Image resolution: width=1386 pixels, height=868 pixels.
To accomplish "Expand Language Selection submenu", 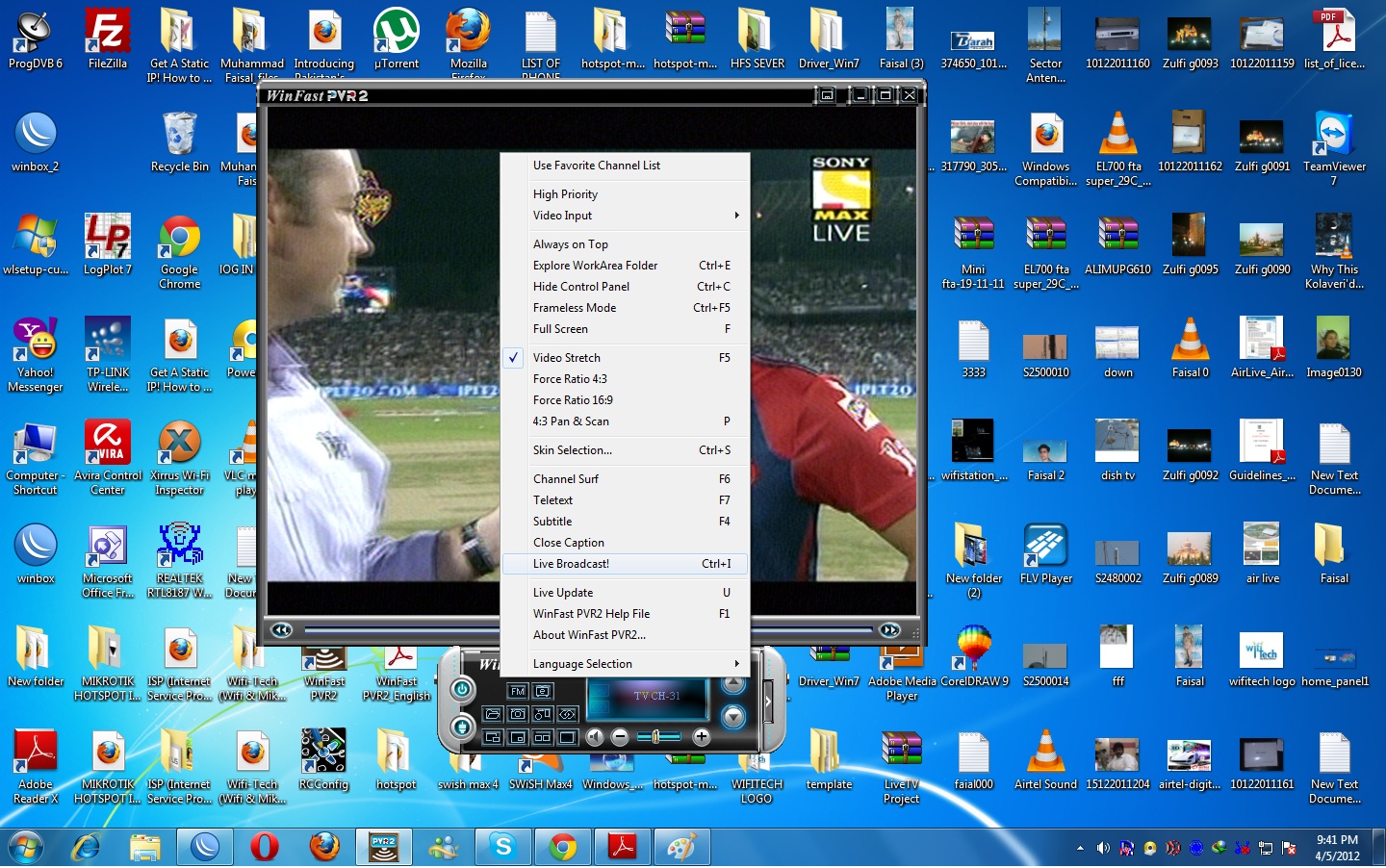I will tap(626, 664).
